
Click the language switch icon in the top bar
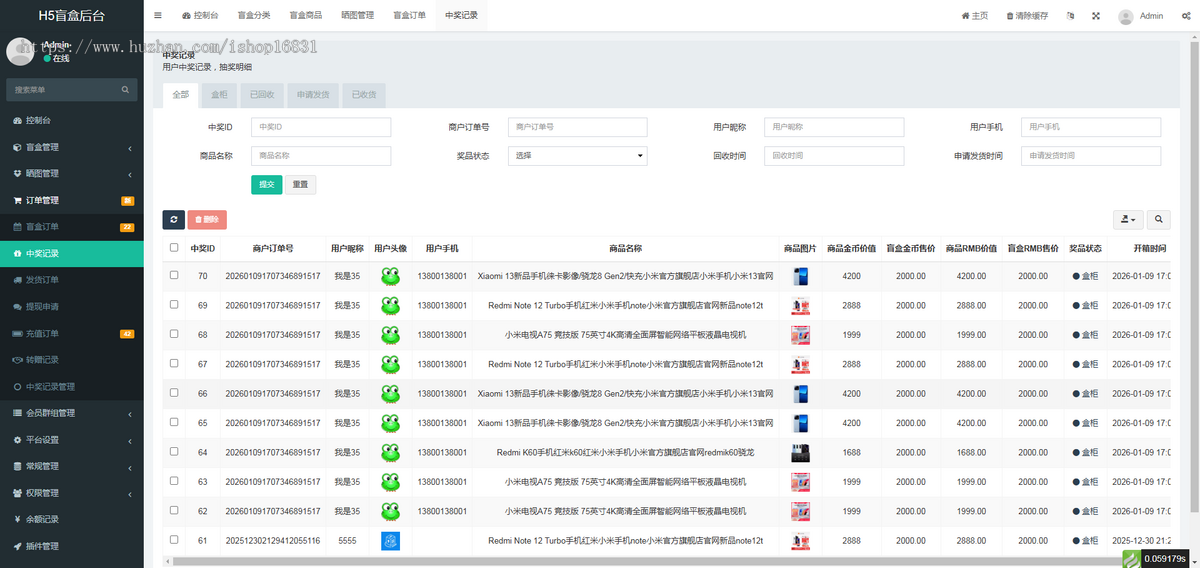click(1070, 16)
